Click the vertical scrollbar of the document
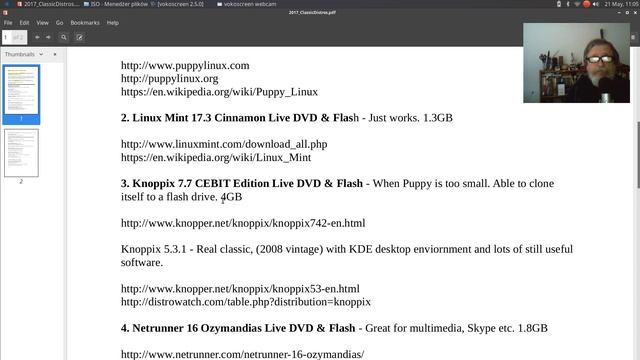This screenshot has height=360, width=640. (x=638, y=155)
